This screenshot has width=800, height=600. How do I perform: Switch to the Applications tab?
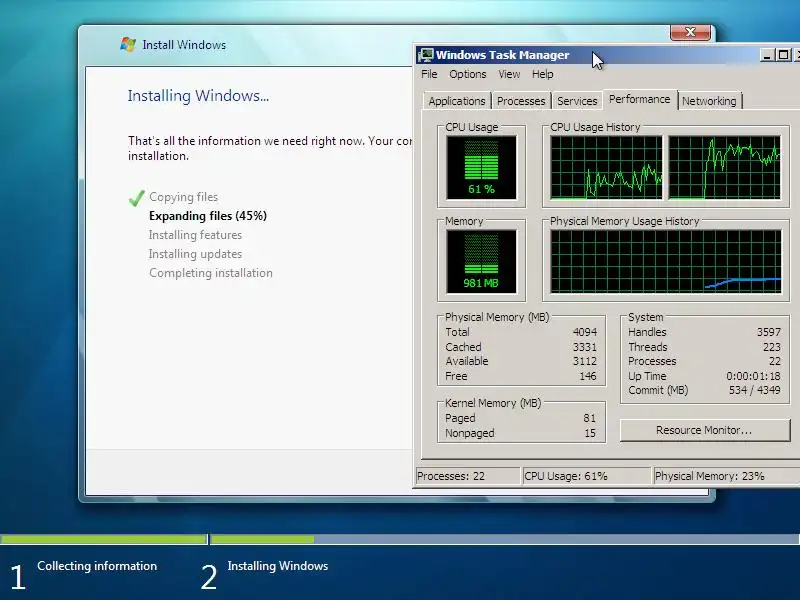click(457, 101)
